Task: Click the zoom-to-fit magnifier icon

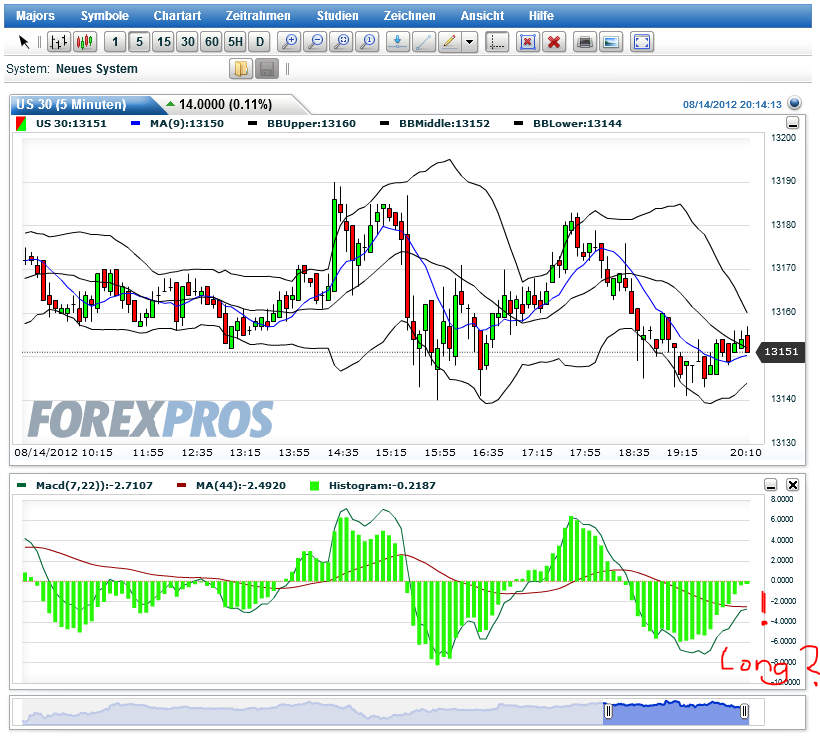Action: click(x=341, y=42)
